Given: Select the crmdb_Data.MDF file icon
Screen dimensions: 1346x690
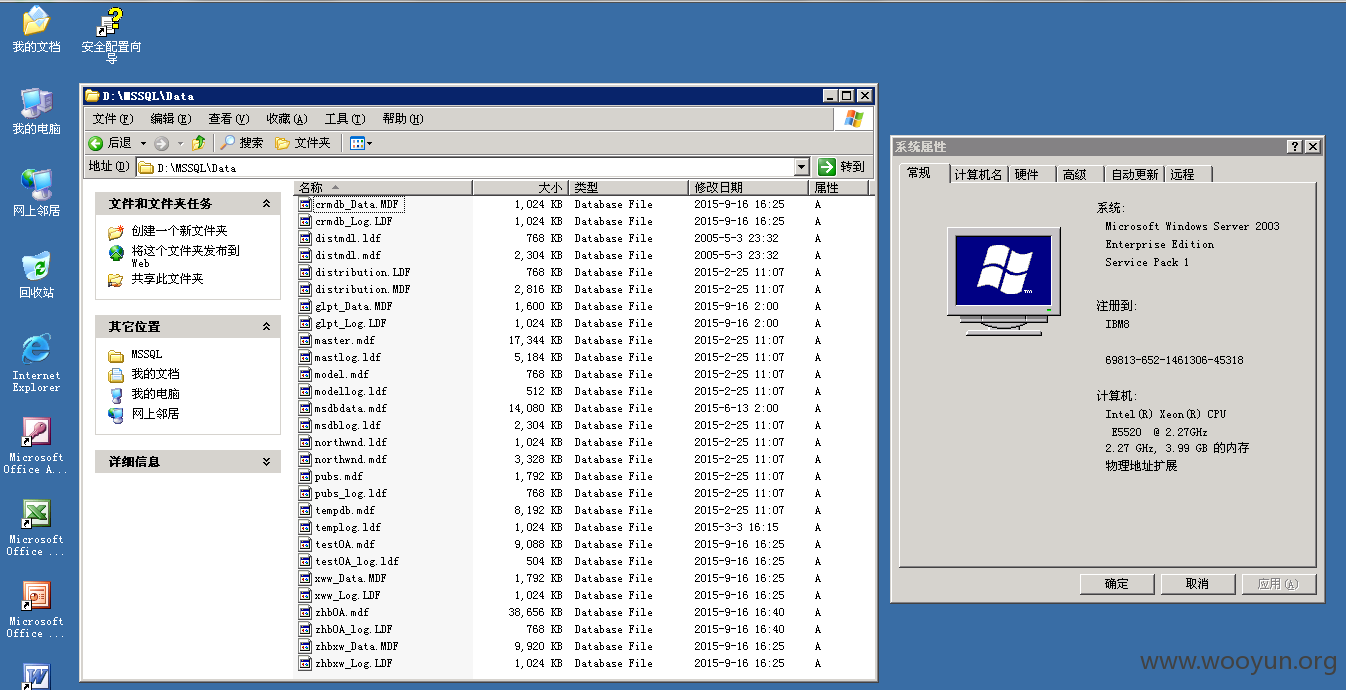Looking at the screenshot, I should point(306,204).
